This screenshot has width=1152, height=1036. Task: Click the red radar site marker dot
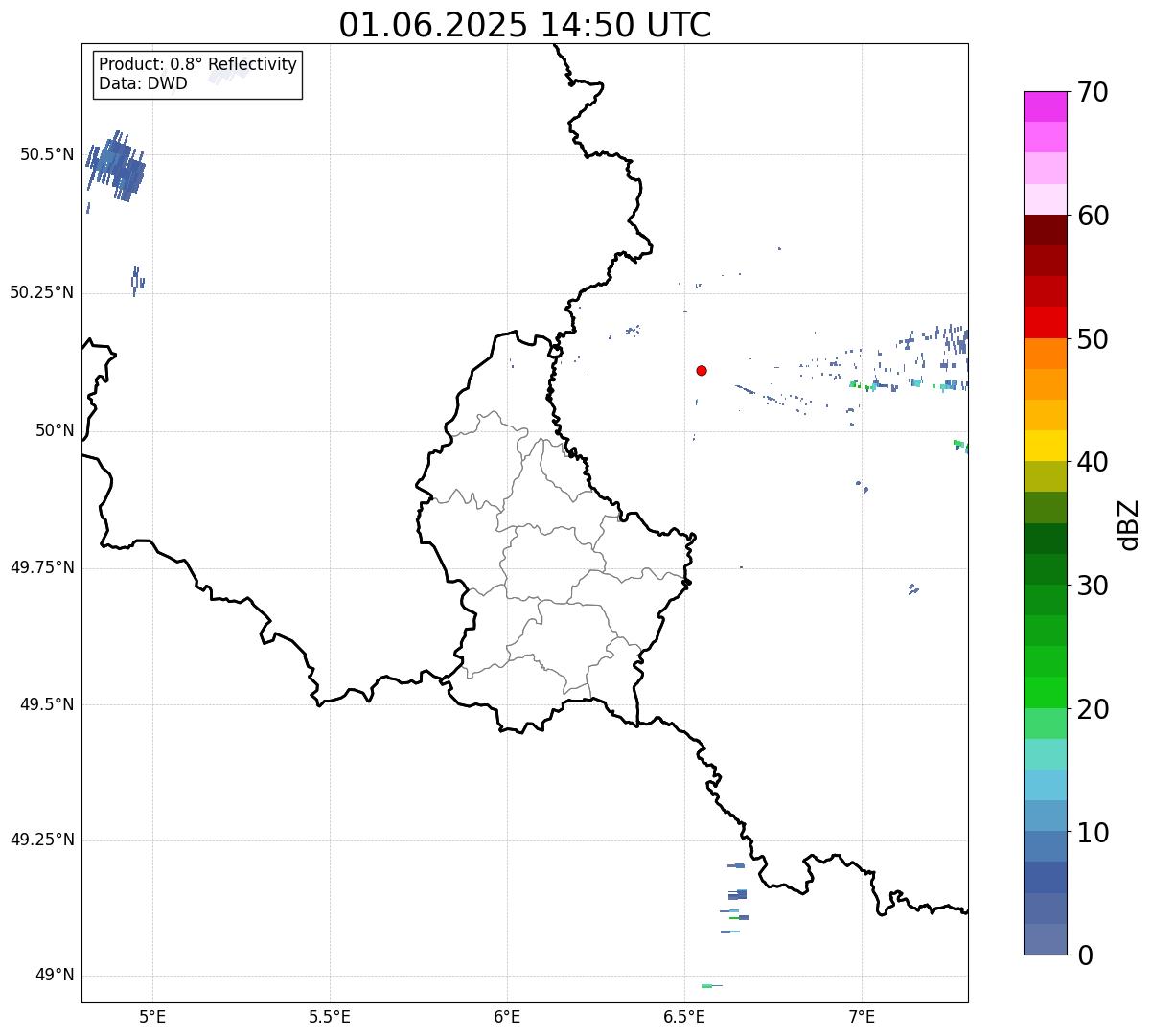pos(702,370)
